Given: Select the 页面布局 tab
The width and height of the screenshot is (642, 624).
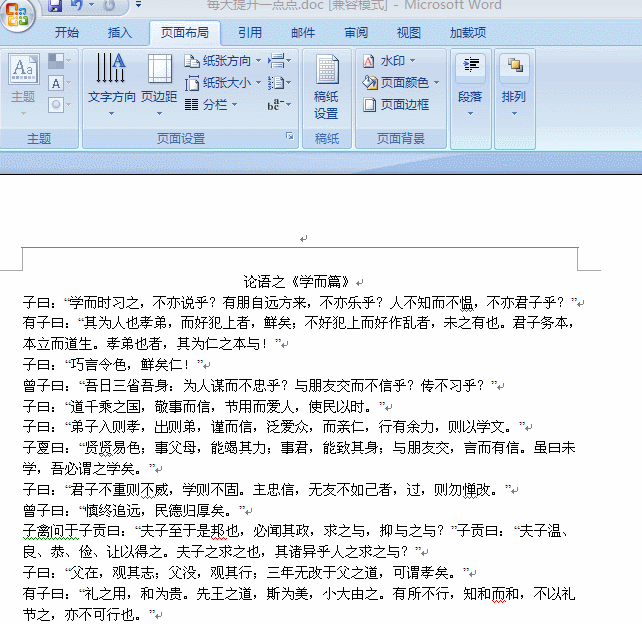Looking at the screenshot, I should (x=185, y=32).
